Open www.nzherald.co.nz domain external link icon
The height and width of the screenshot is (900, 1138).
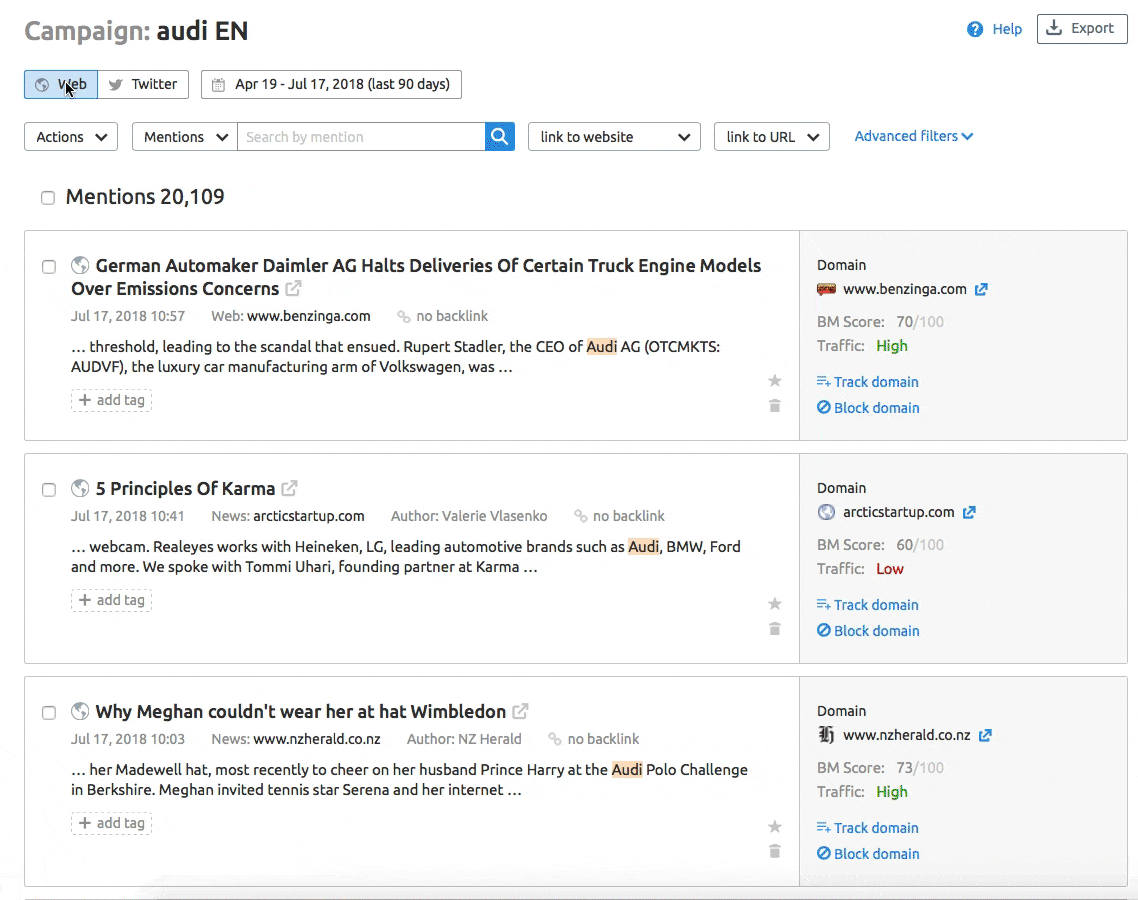click(985, 735)
